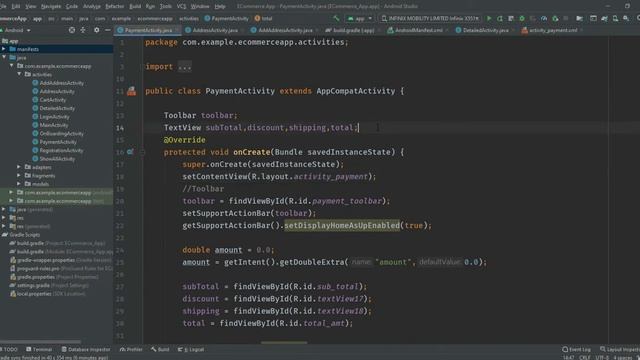Click PaymentActivity breadcrumb in navigation bar
Viewport: 640px width, 360px height.
[x=227, y=18]
